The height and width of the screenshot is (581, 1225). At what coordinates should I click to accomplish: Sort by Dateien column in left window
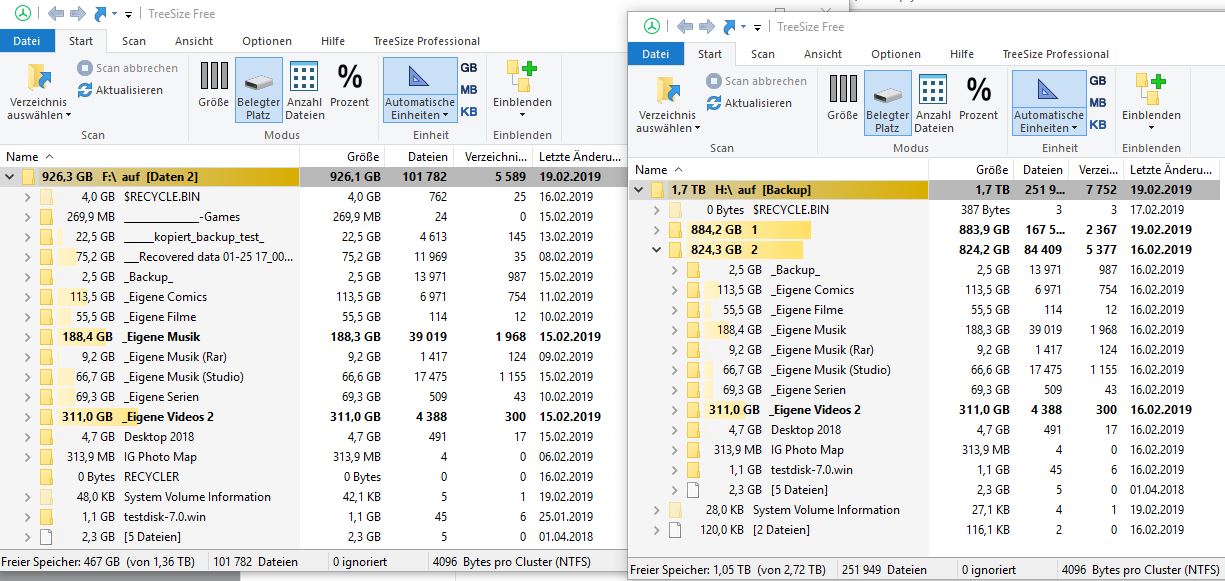(x=420, y=157)
